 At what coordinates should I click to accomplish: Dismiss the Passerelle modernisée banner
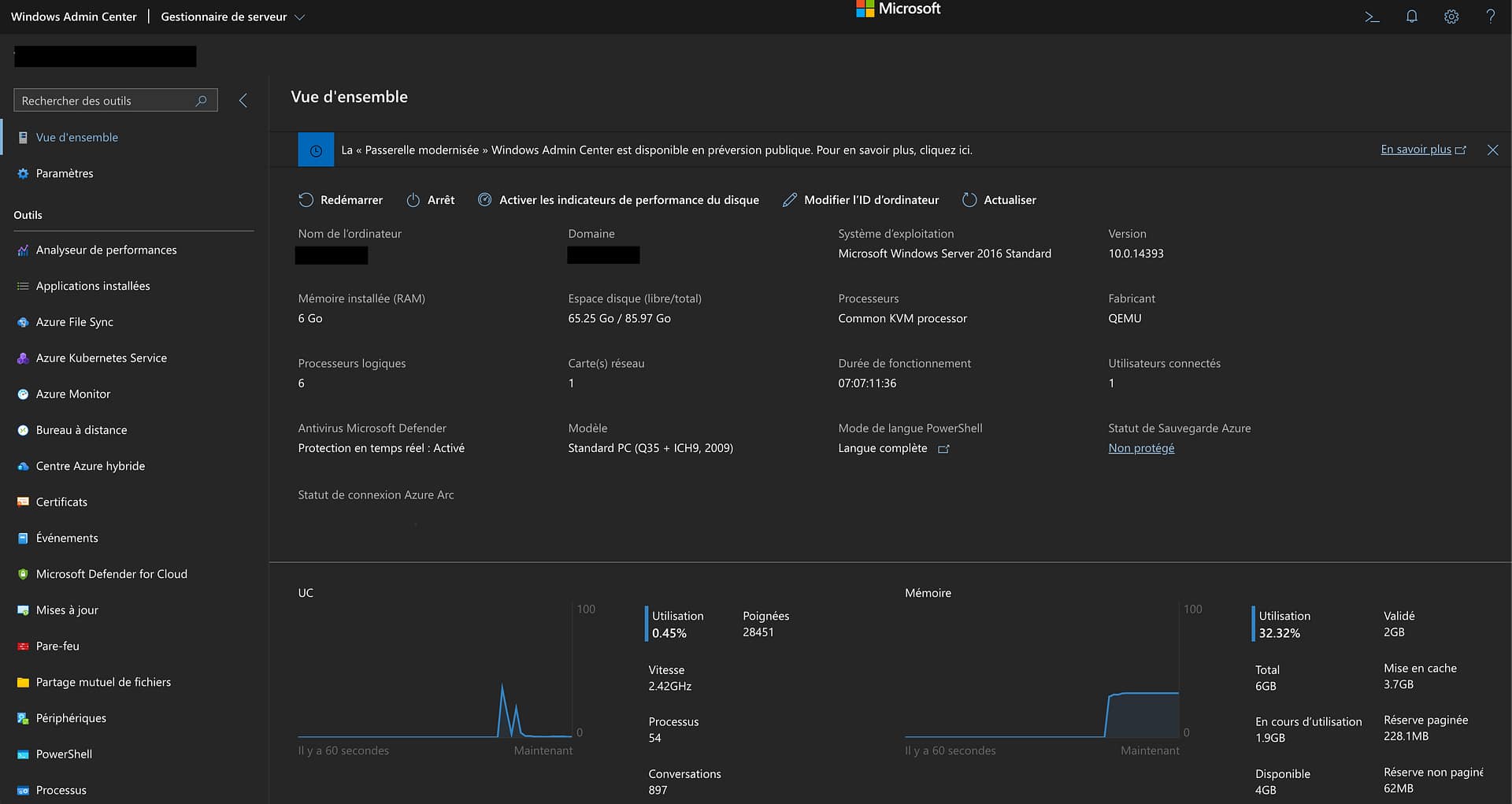[x=1492, y=150]
